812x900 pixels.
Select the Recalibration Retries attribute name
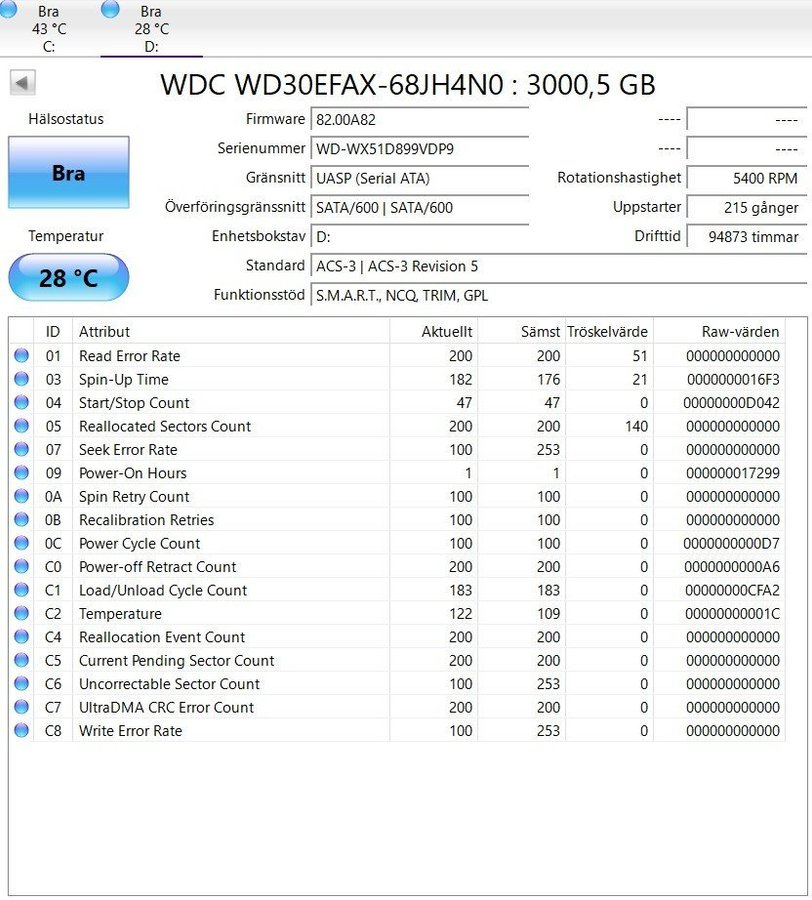146,520
